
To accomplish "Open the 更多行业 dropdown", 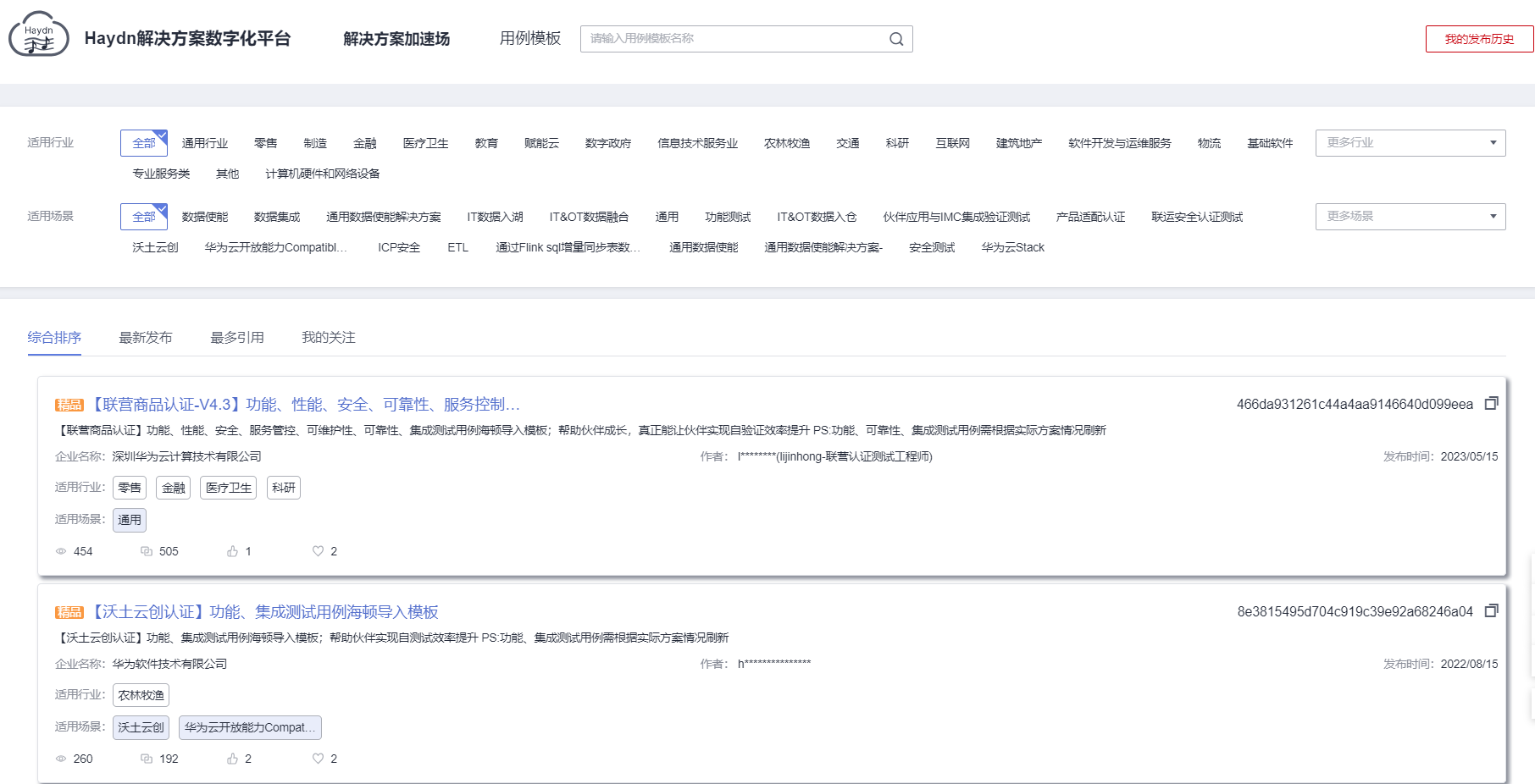I will (x=1410, y=143).
